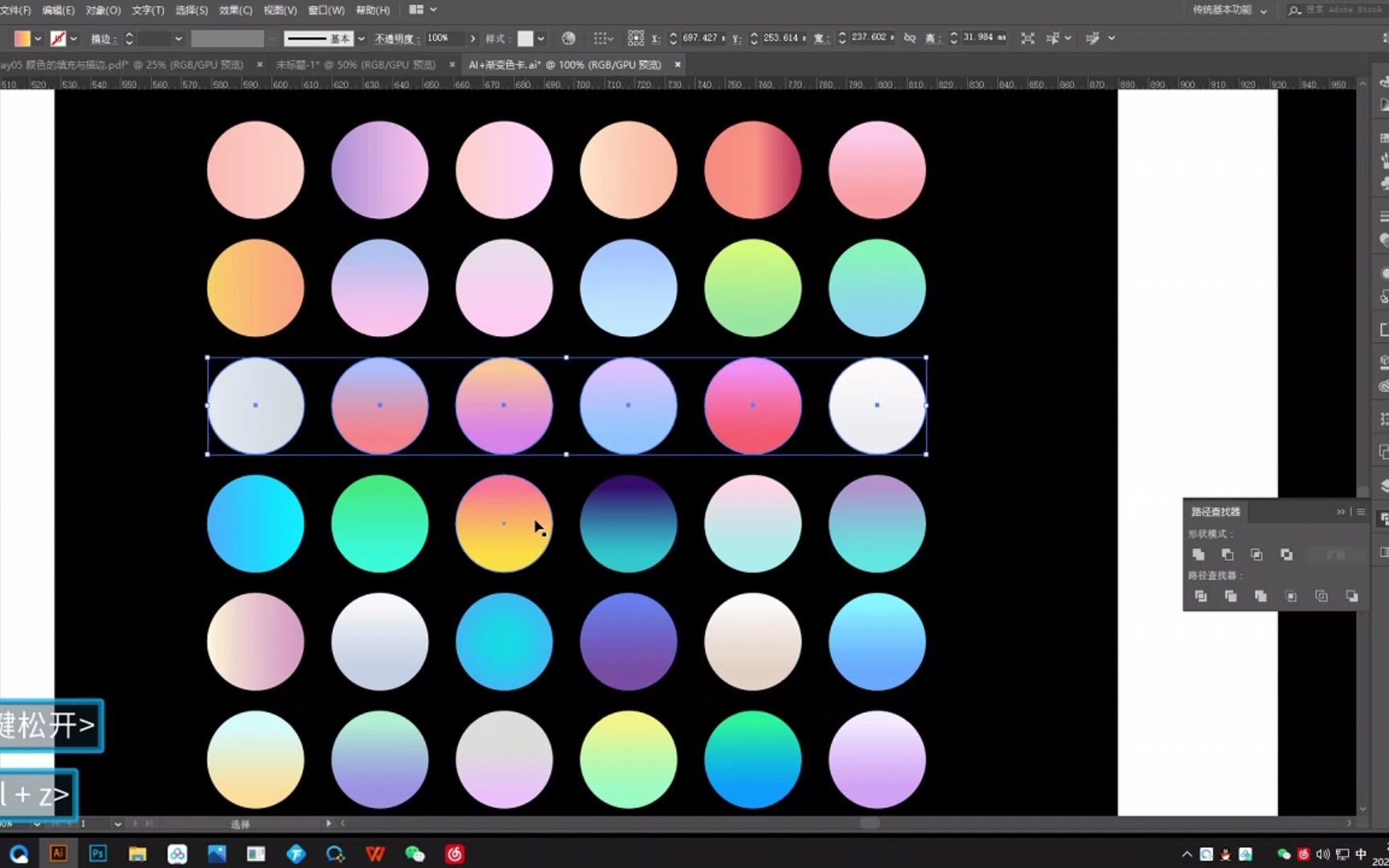The image size is (1389, 868).
Task: Open the 效果(C) menu
Action: (235, 10)
